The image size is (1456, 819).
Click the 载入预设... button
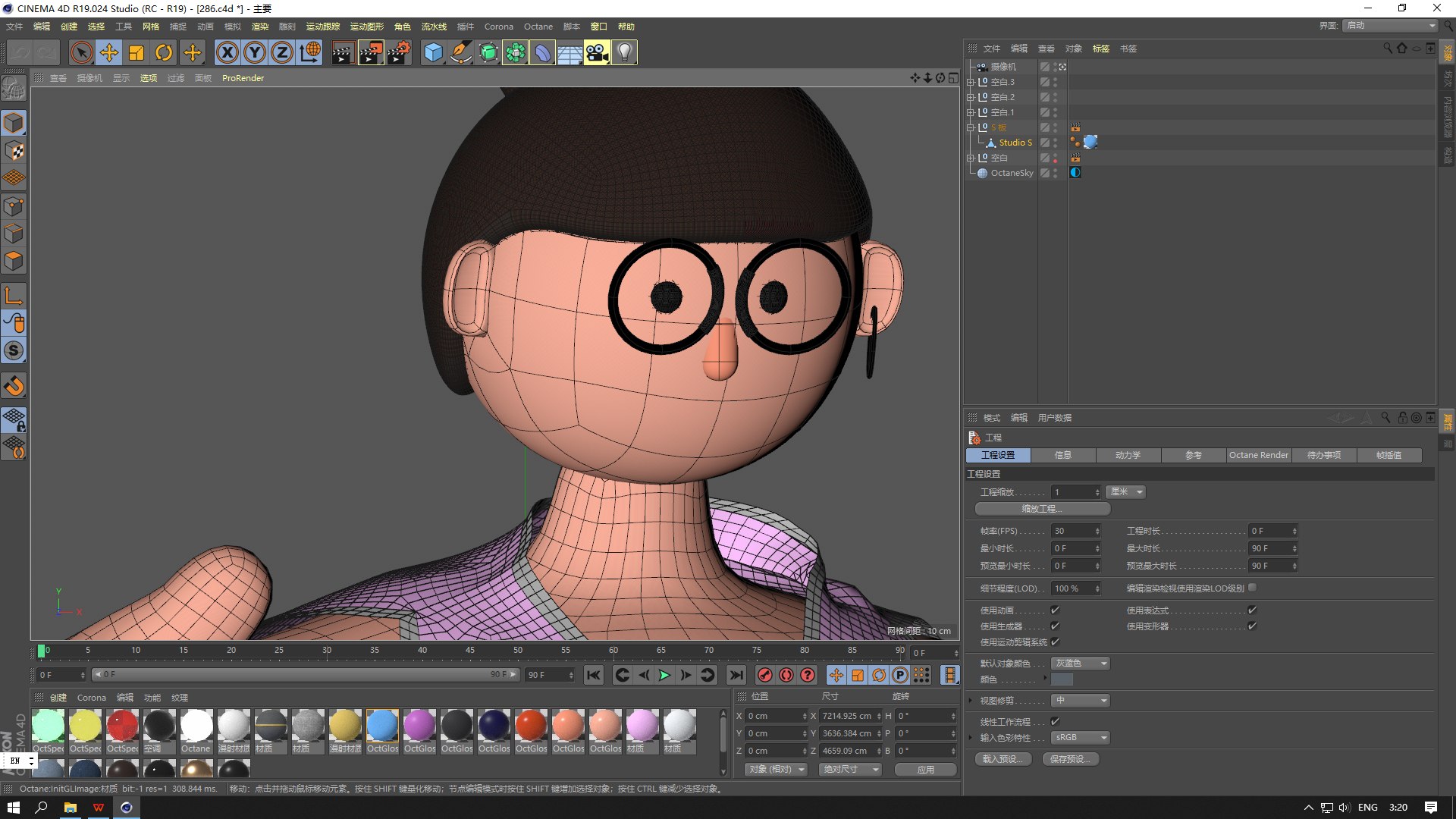pyautogui.click(x=1003, y=759)
